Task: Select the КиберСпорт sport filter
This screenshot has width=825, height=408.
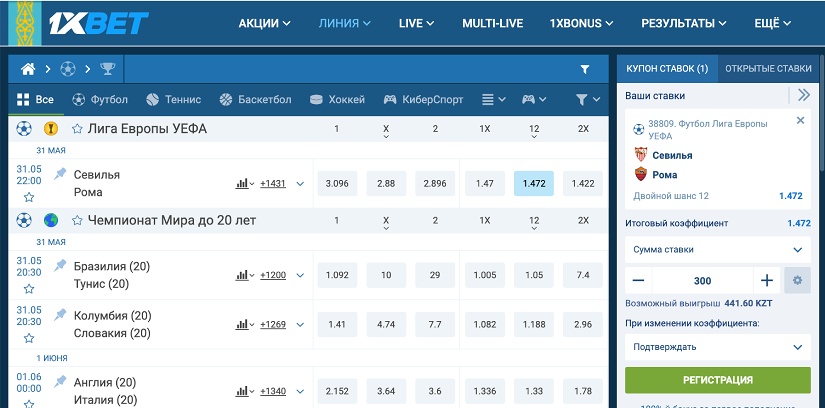Action: (x=424, y=99)
